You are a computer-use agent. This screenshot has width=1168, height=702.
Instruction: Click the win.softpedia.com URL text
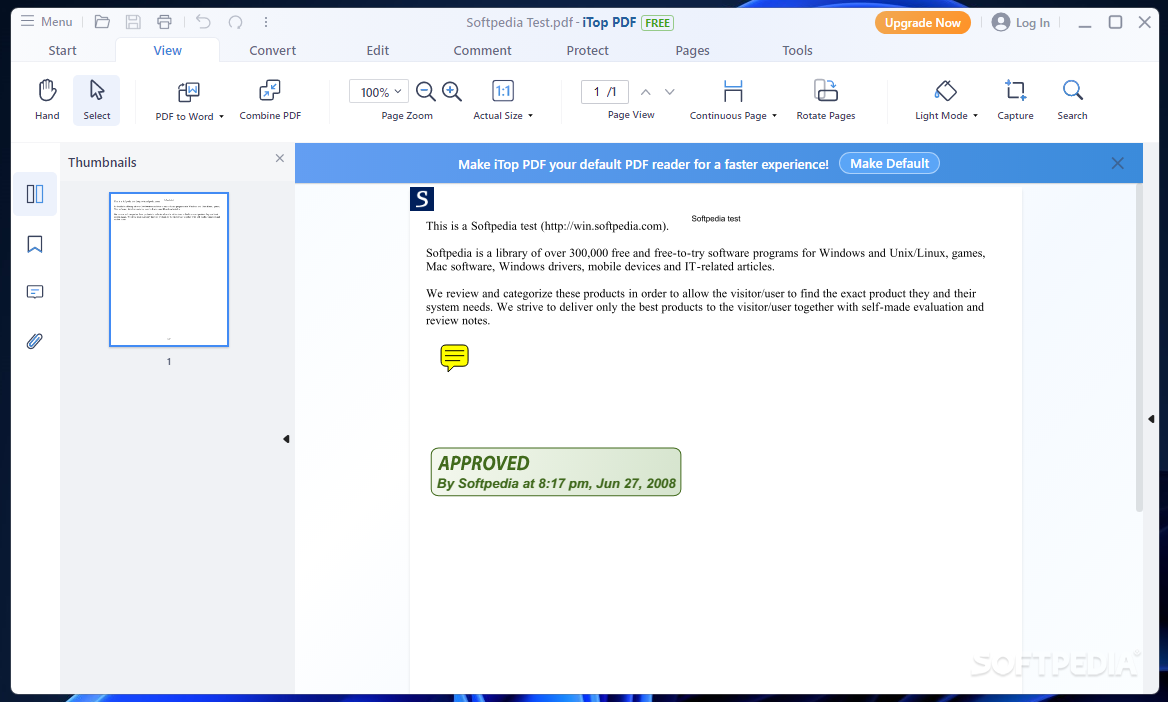603,226
